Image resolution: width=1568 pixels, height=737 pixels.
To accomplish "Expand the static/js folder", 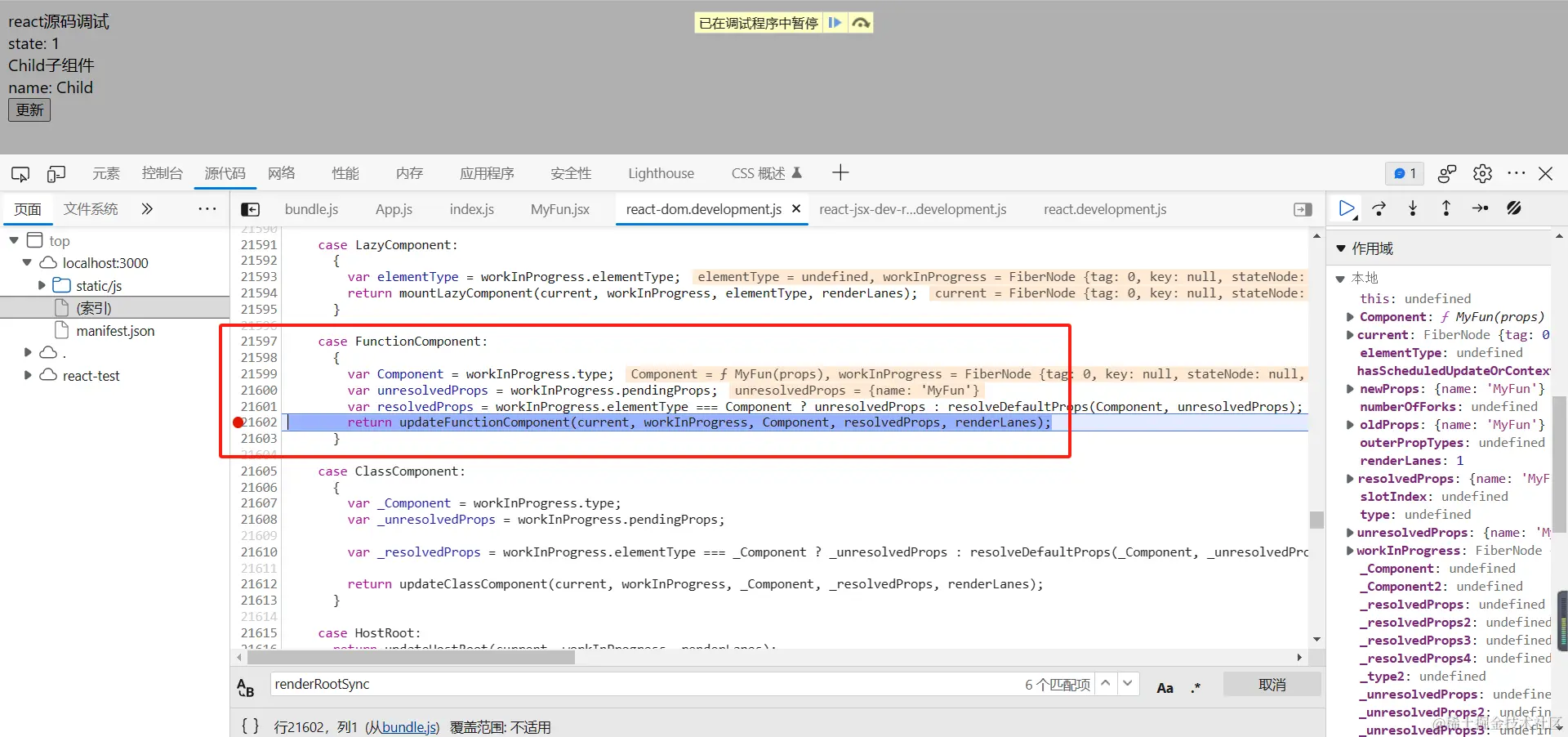I will [42, 285].
